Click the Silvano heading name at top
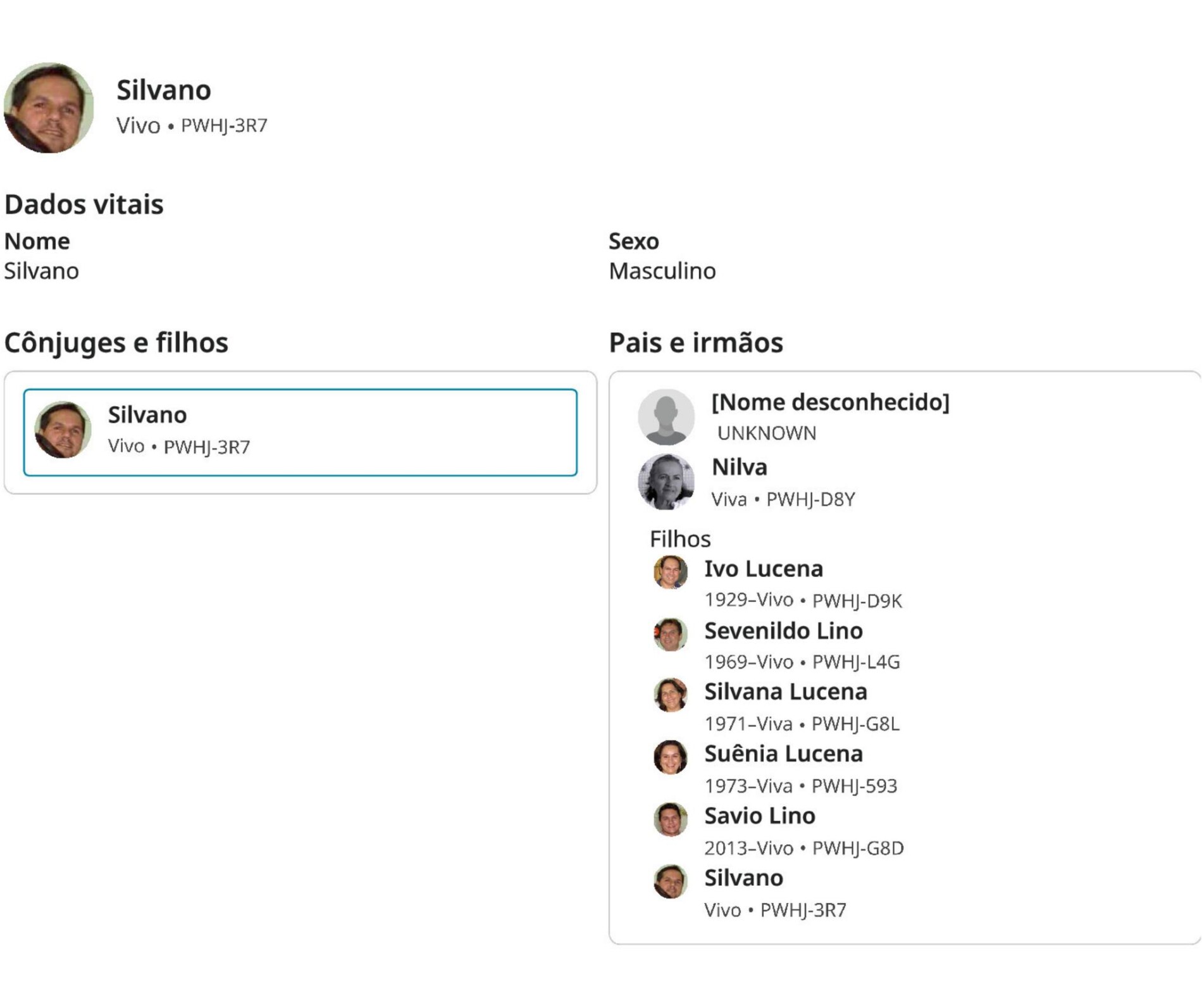1202x1008 pixels. pyautogui.click(x=163, y=90)
